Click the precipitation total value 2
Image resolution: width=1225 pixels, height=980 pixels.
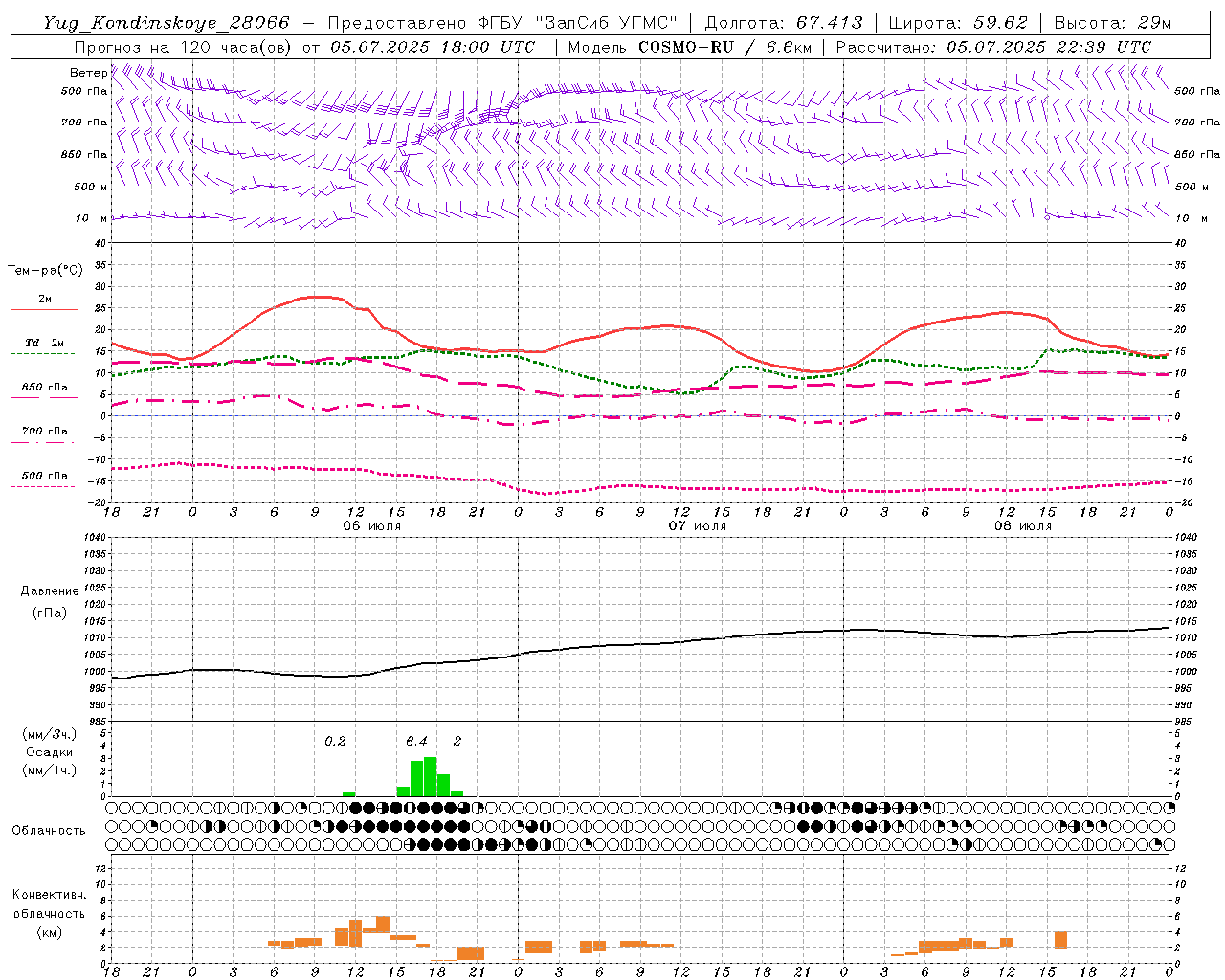[457, 742]
